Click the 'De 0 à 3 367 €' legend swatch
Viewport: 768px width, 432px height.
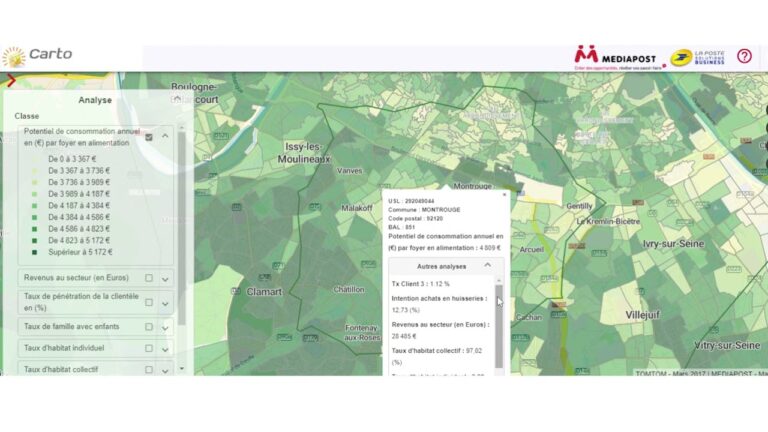tap(34, 159)
